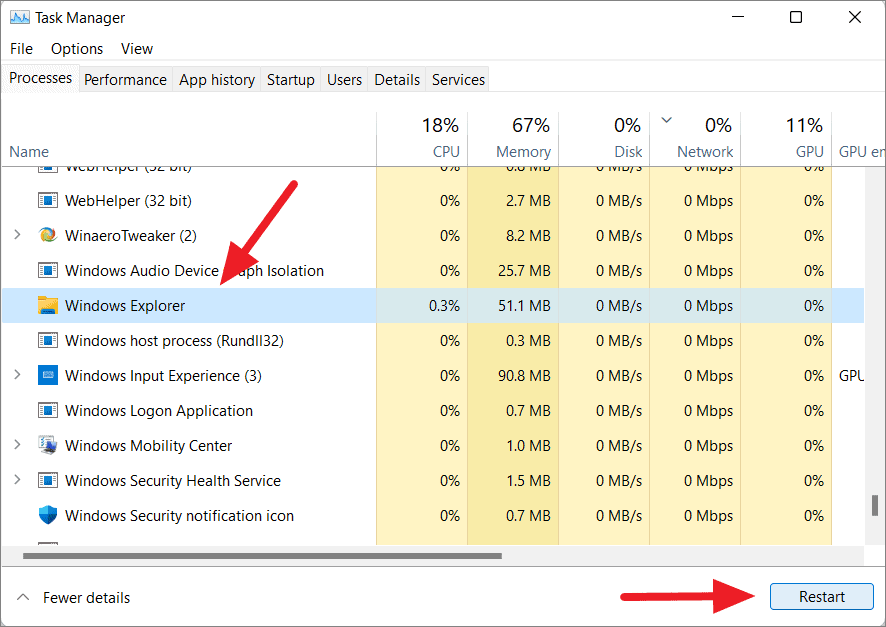The image size is (886, 627).
Task: Sort by the CPU column header
Action: coord(423,139)
